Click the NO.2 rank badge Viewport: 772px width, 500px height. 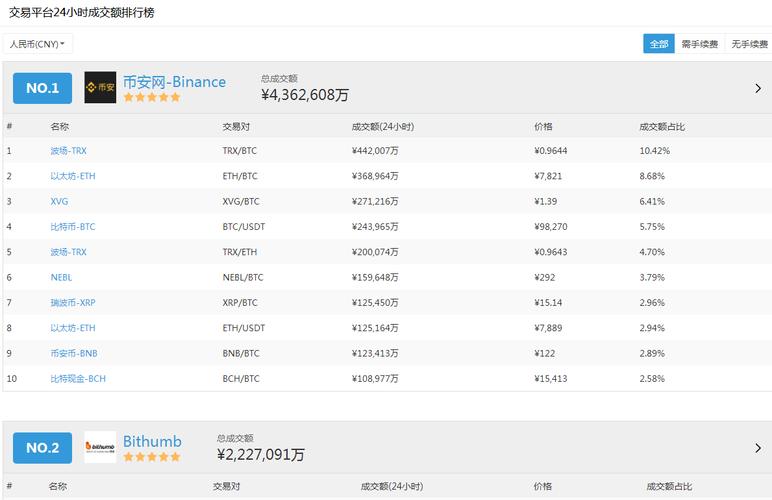[42, 448]
